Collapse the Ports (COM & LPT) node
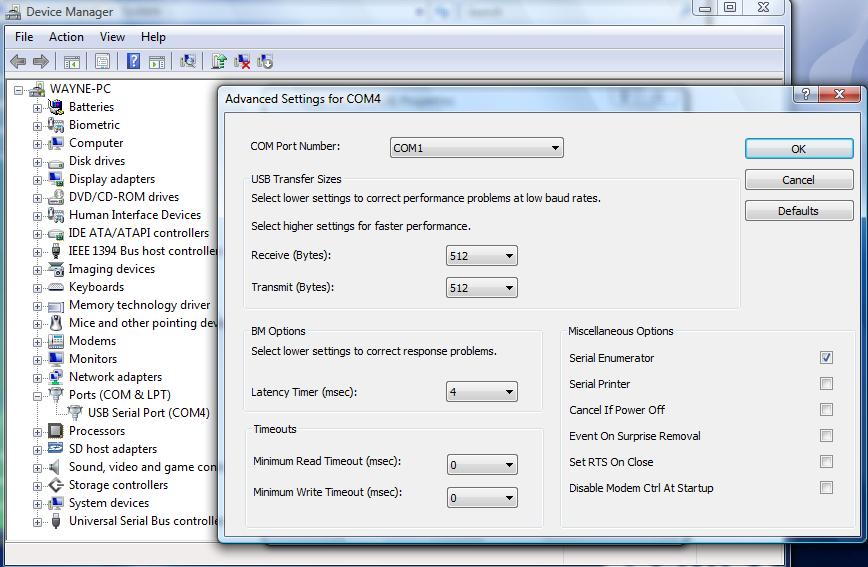 coord(37,396)
